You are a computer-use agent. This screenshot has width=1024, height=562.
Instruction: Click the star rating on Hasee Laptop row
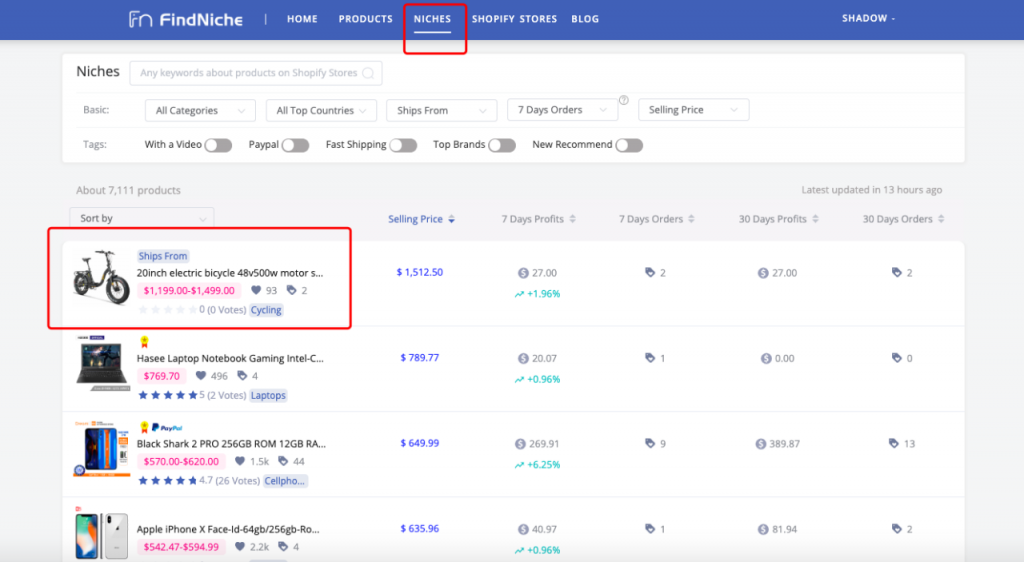[x=167, y=395]
